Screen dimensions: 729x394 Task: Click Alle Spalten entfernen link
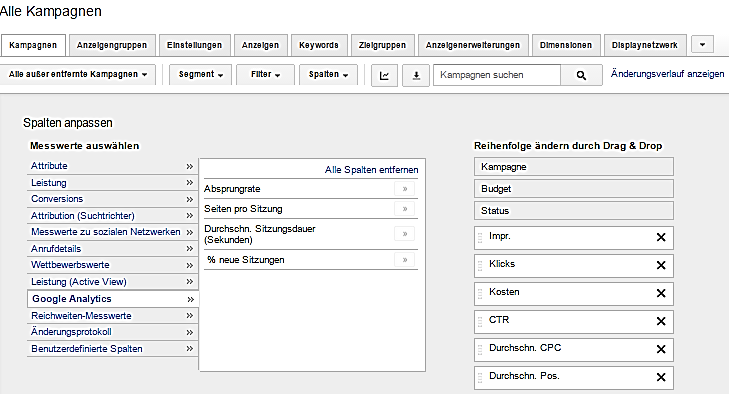(371, 170)
